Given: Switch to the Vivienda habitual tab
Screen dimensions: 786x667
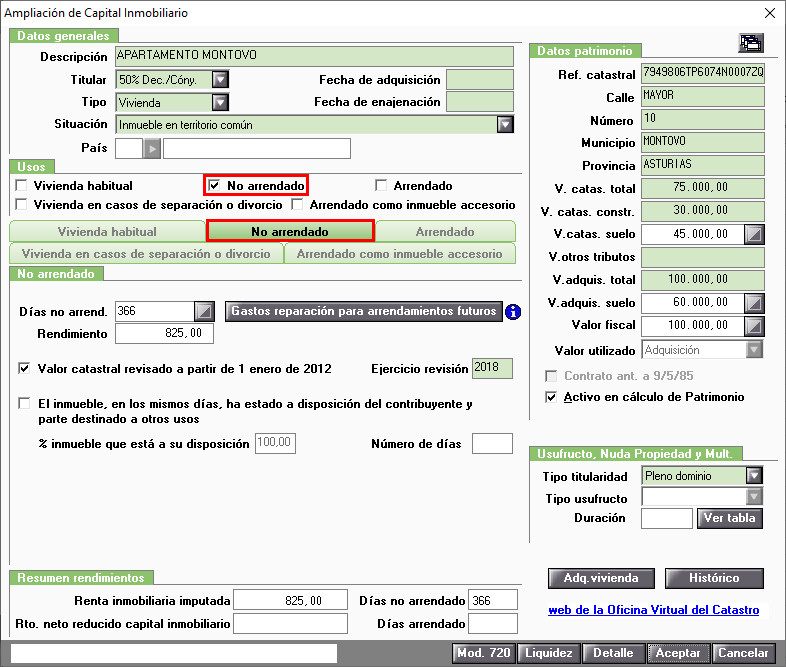Looking at the screenshot, I should [107, 232].
